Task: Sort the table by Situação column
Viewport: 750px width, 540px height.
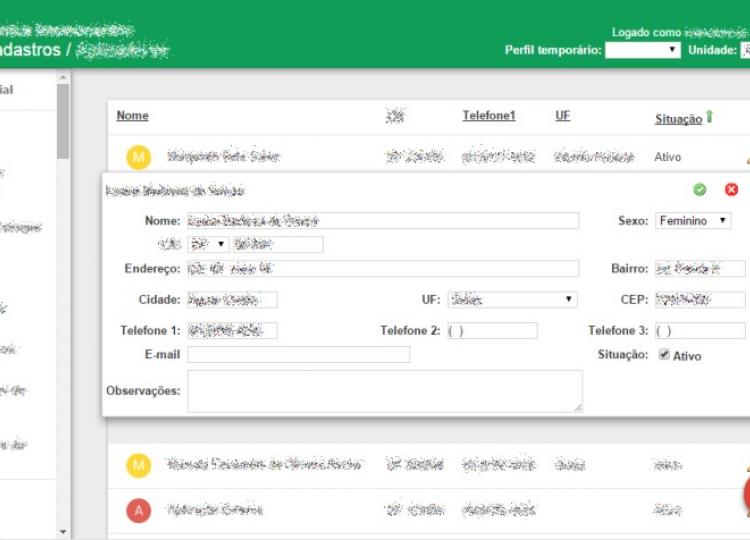Action: click(x=678, y=119)
